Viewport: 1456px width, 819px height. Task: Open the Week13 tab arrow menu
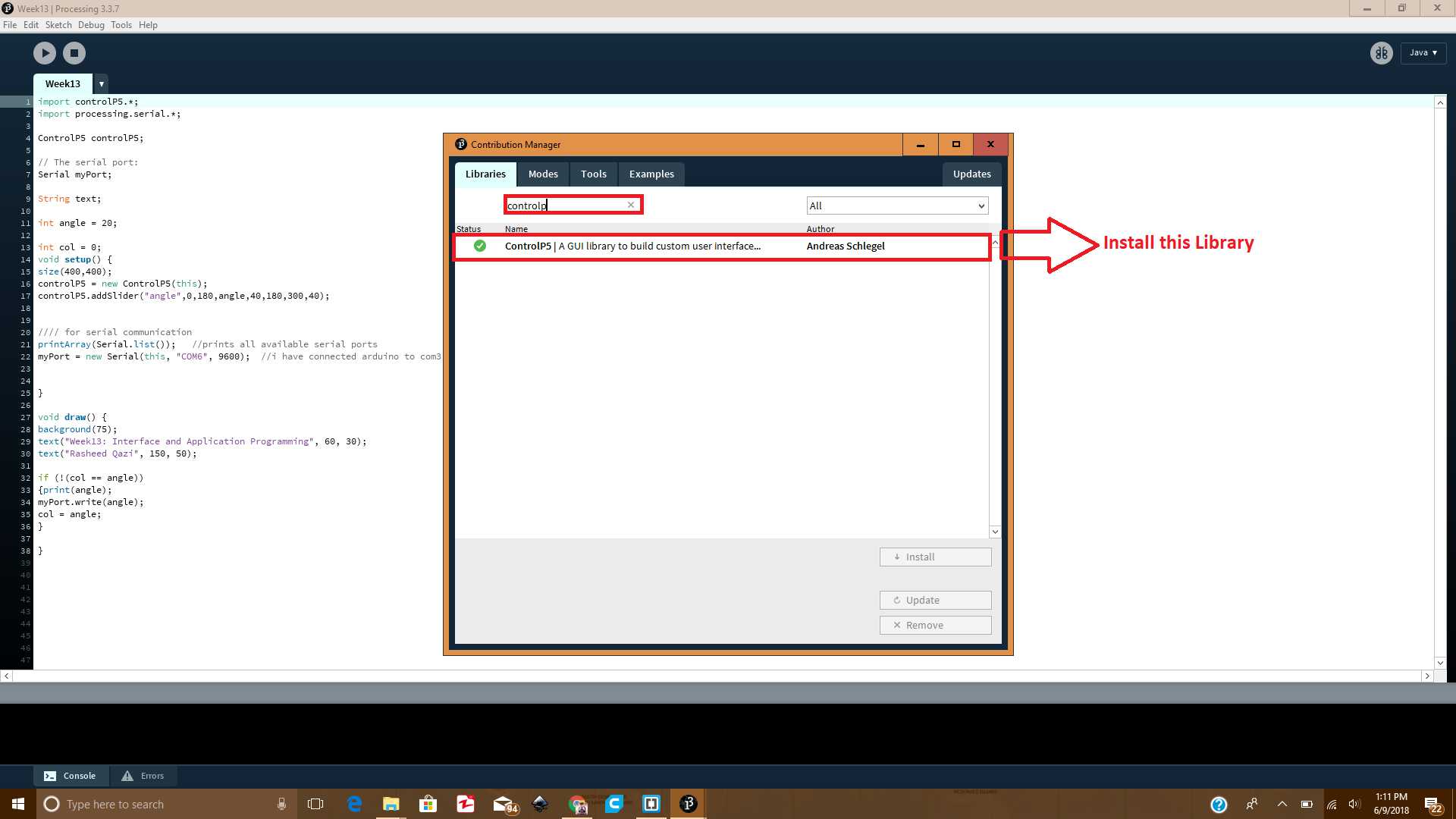(102, 84)
